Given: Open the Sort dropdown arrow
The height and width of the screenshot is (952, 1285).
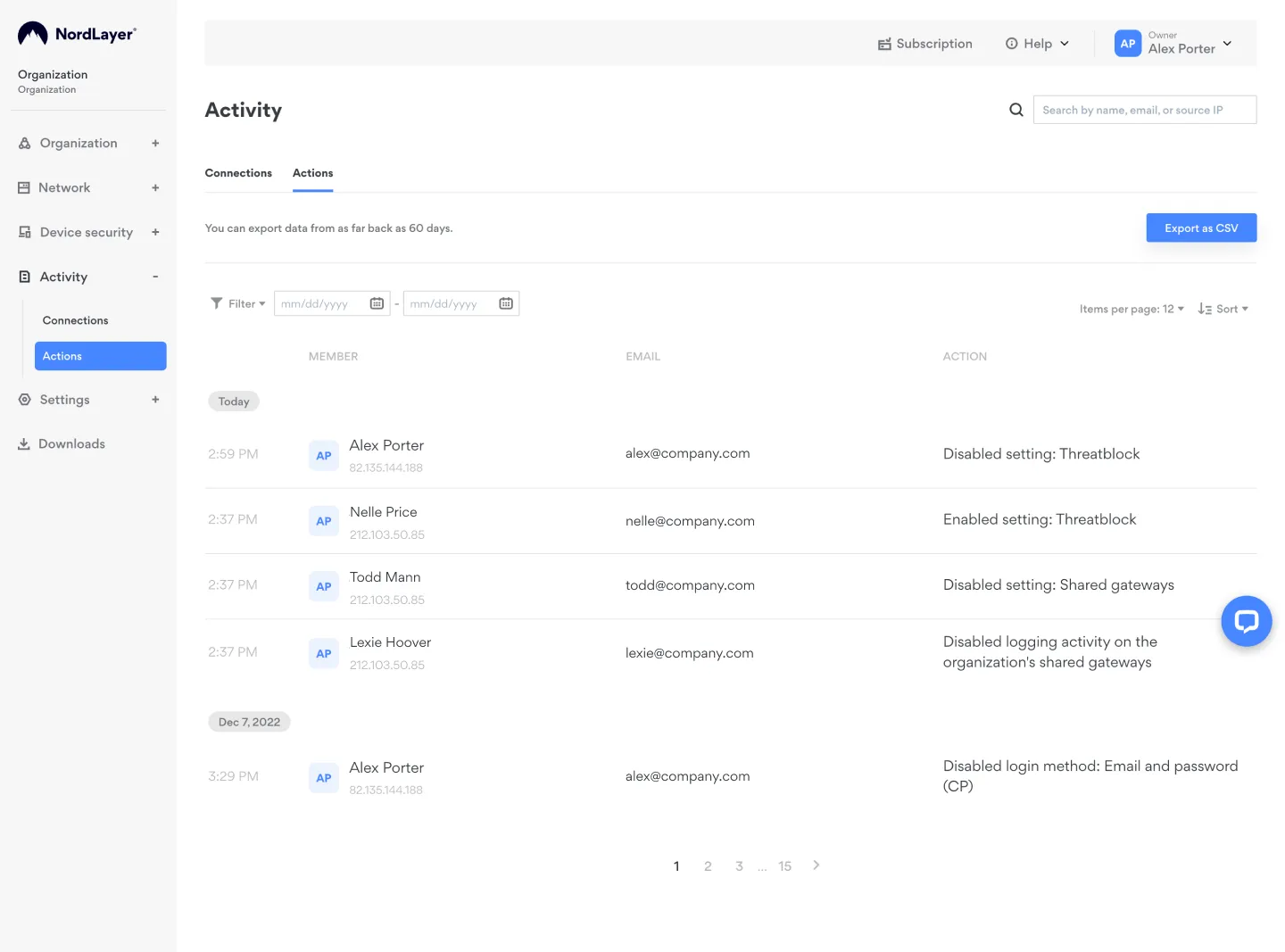Looking at the screenshot, I should (x=1245, y=309).
